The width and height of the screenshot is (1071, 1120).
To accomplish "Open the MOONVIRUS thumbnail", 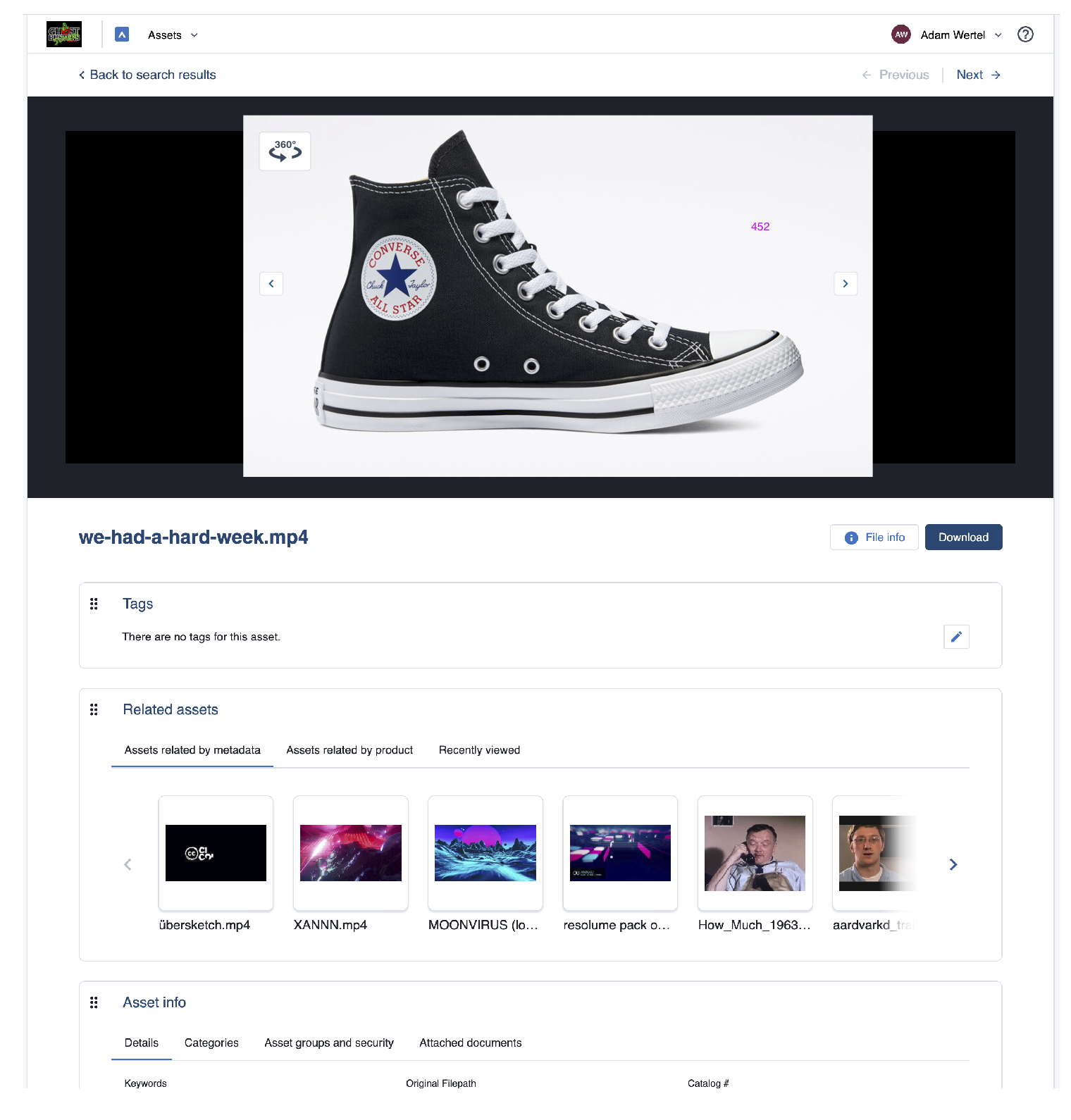I will (x=485, y=853).
